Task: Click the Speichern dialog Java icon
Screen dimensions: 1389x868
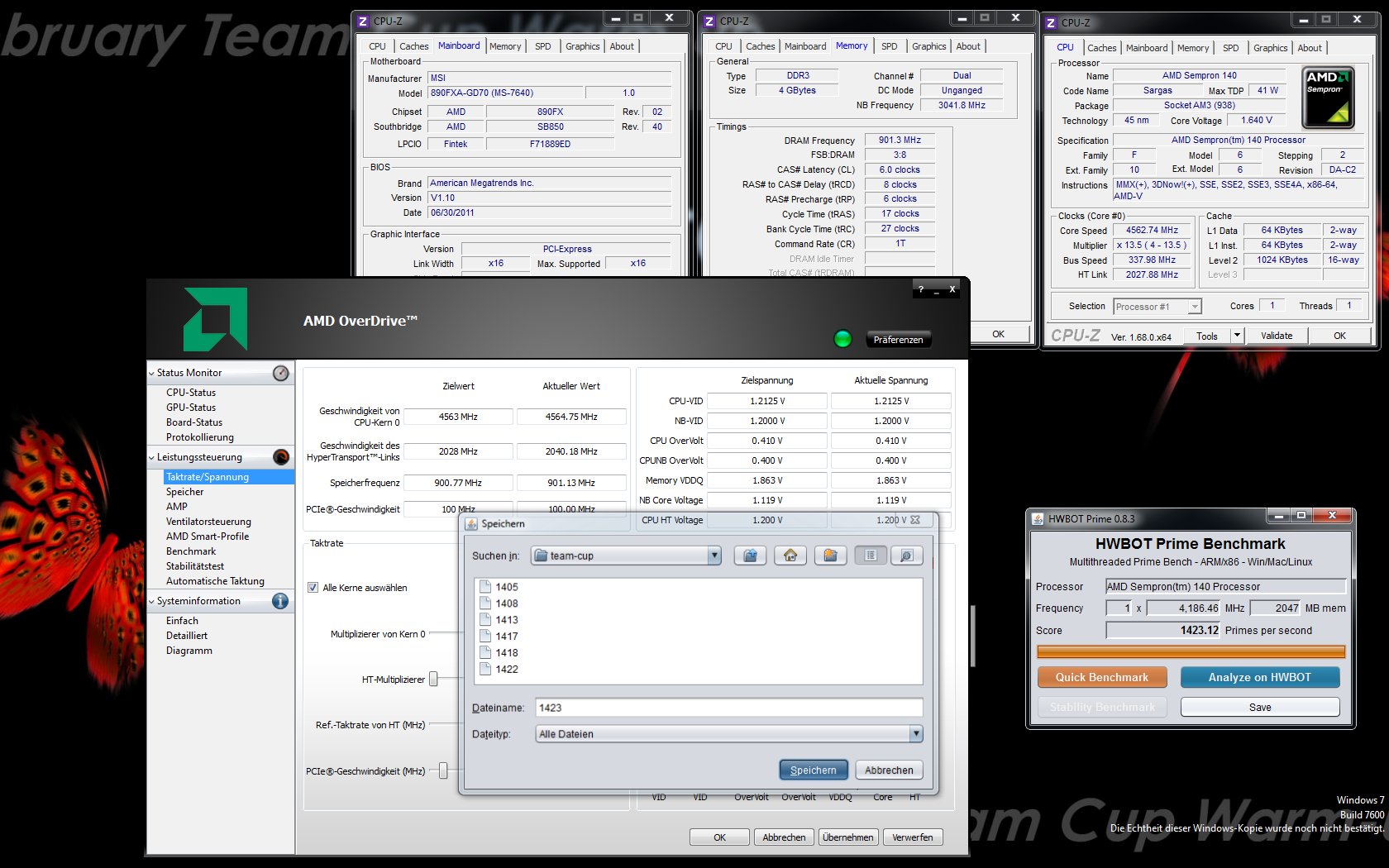Action: [471, 523]
